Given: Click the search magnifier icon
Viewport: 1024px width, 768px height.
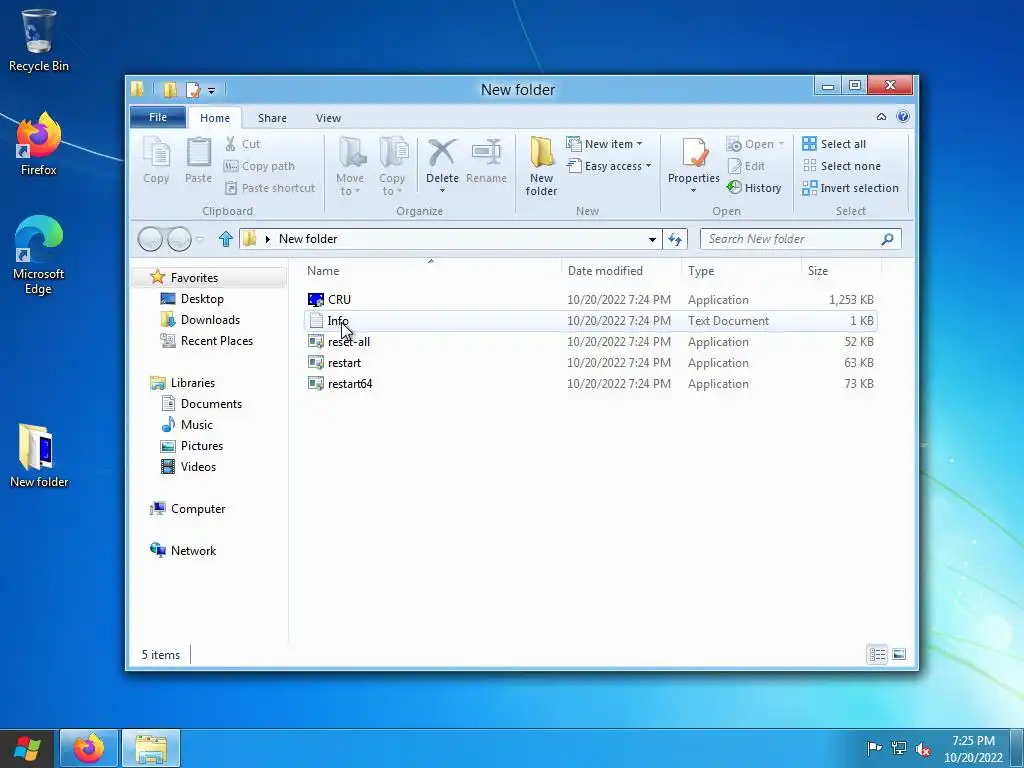Looking at the screenshot, I should coord(887,239).
